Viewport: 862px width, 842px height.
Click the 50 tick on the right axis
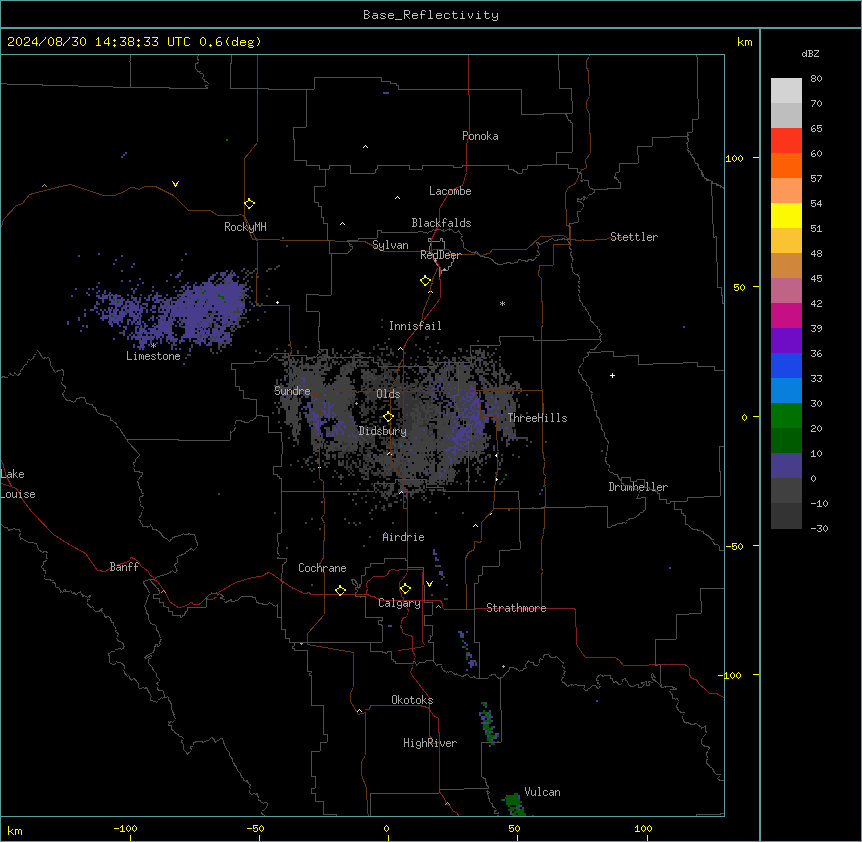point(739,287)
